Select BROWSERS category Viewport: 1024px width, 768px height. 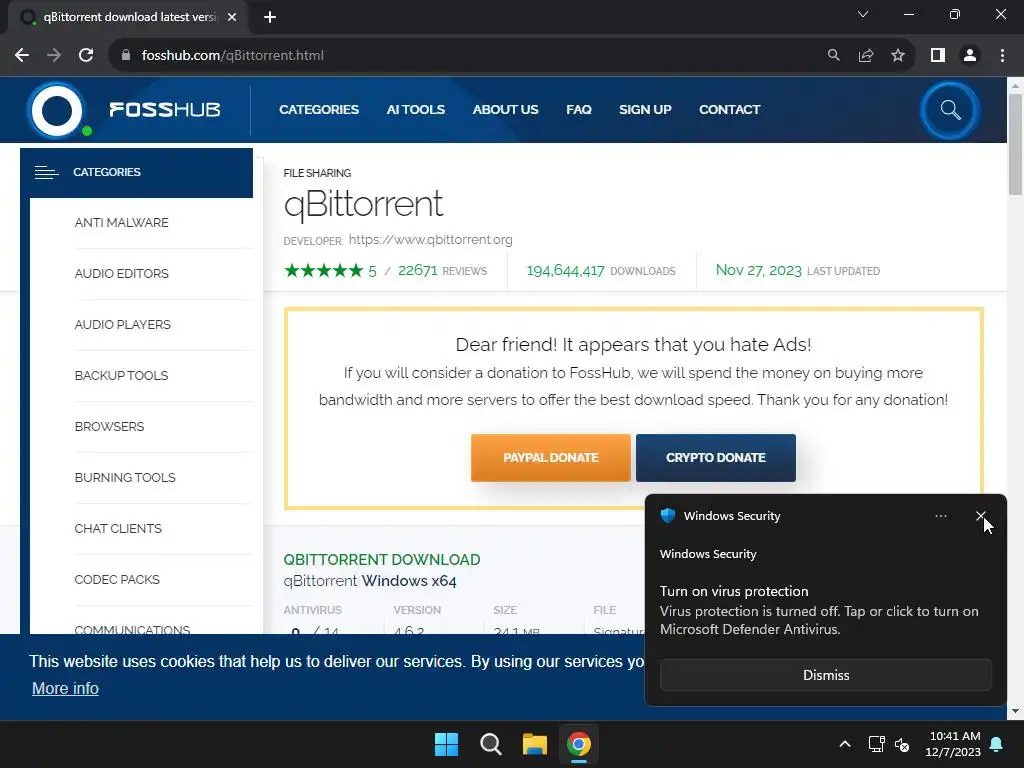tap(109, 426)
